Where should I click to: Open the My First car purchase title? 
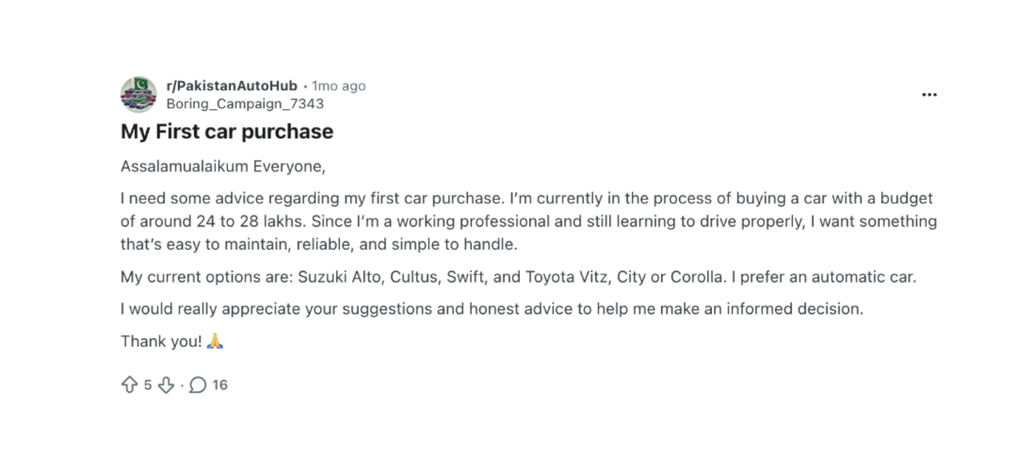(x=227, y=132)
